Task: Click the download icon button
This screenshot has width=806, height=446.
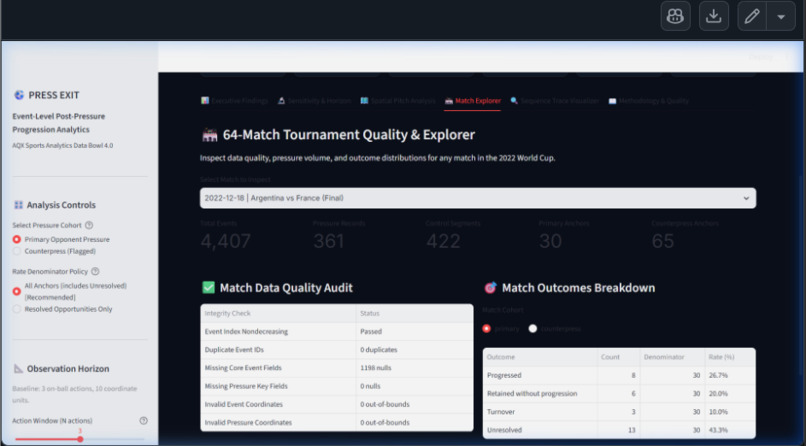Action: (x=713, y=16)
